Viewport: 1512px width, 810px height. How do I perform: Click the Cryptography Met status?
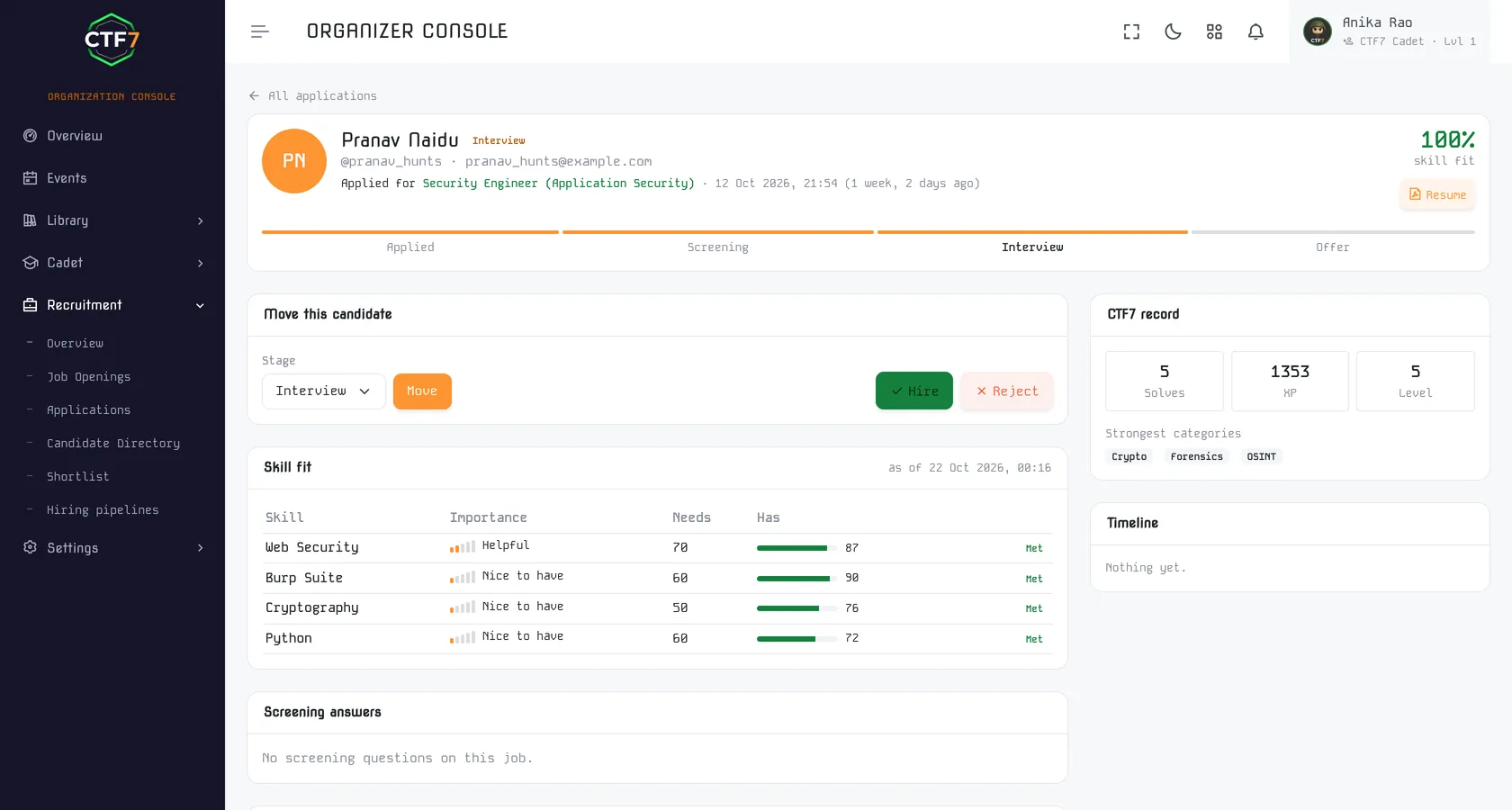pyautogui.click(x=1034, y=608)
